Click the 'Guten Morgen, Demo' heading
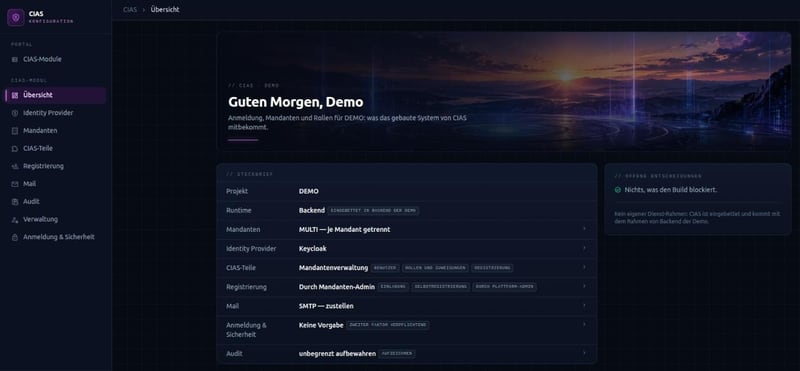The image size is (800, 371). (295, 102)
